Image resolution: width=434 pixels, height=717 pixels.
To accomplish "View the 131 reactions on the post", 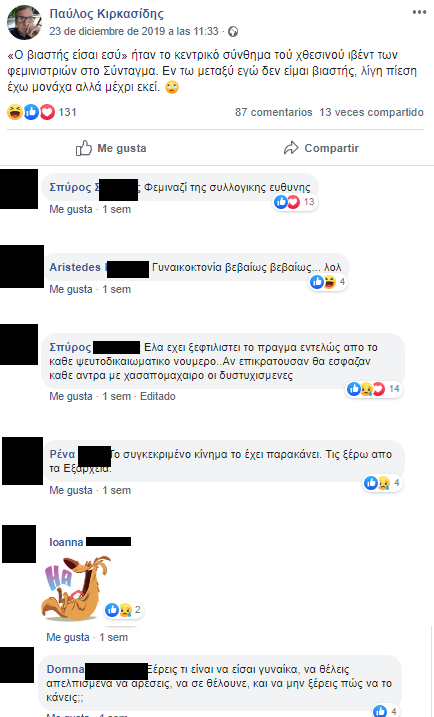I will click(42, 112).
